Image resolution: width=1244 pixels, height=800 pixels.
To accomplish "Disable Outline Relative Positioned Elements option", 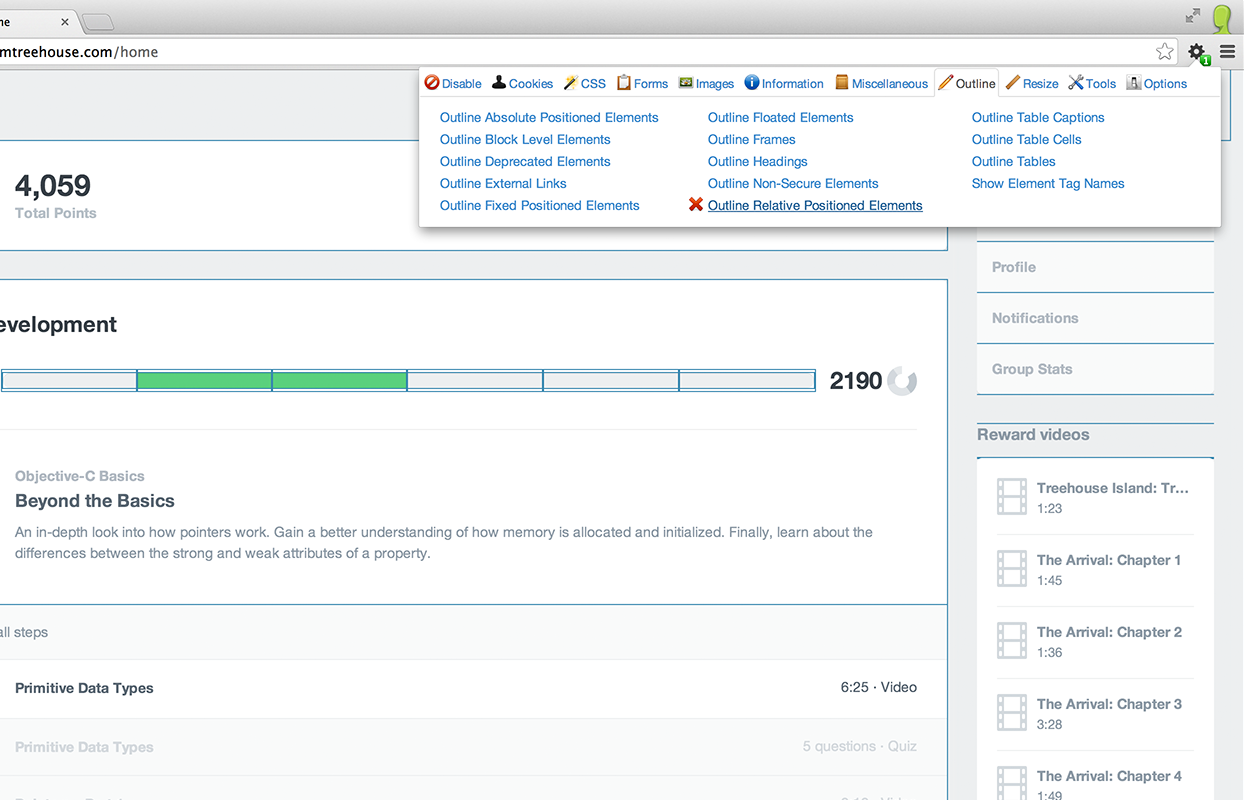I will click(814, 206).
